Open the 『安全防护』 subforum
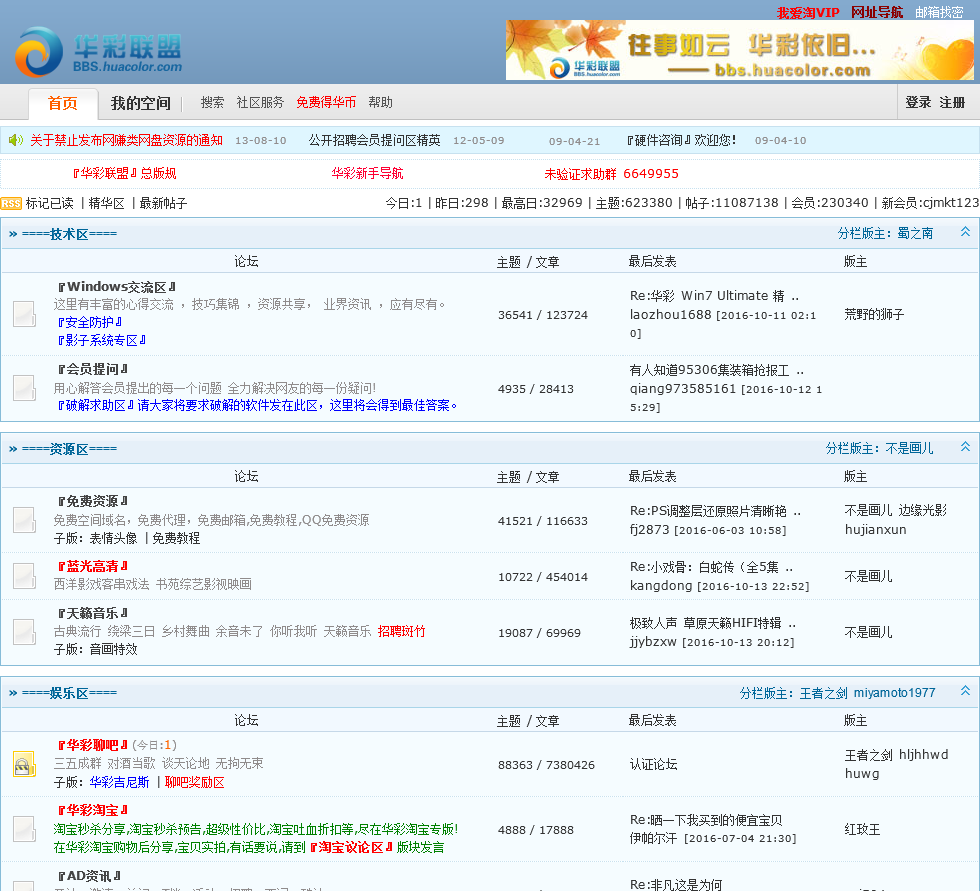Viewport: 980px width, 891px height. pyautogui.click(x=89, y=322)
